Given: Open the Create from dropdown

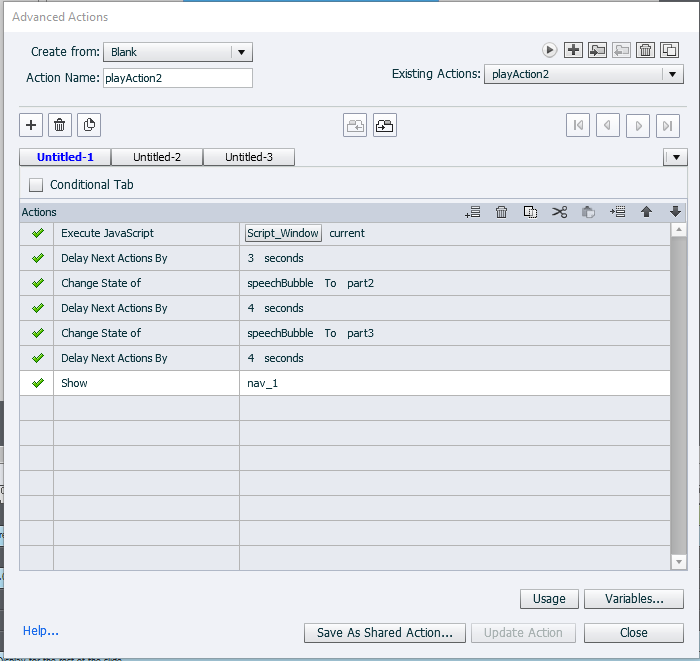Looking at the screenshot, I should (178, 52).
